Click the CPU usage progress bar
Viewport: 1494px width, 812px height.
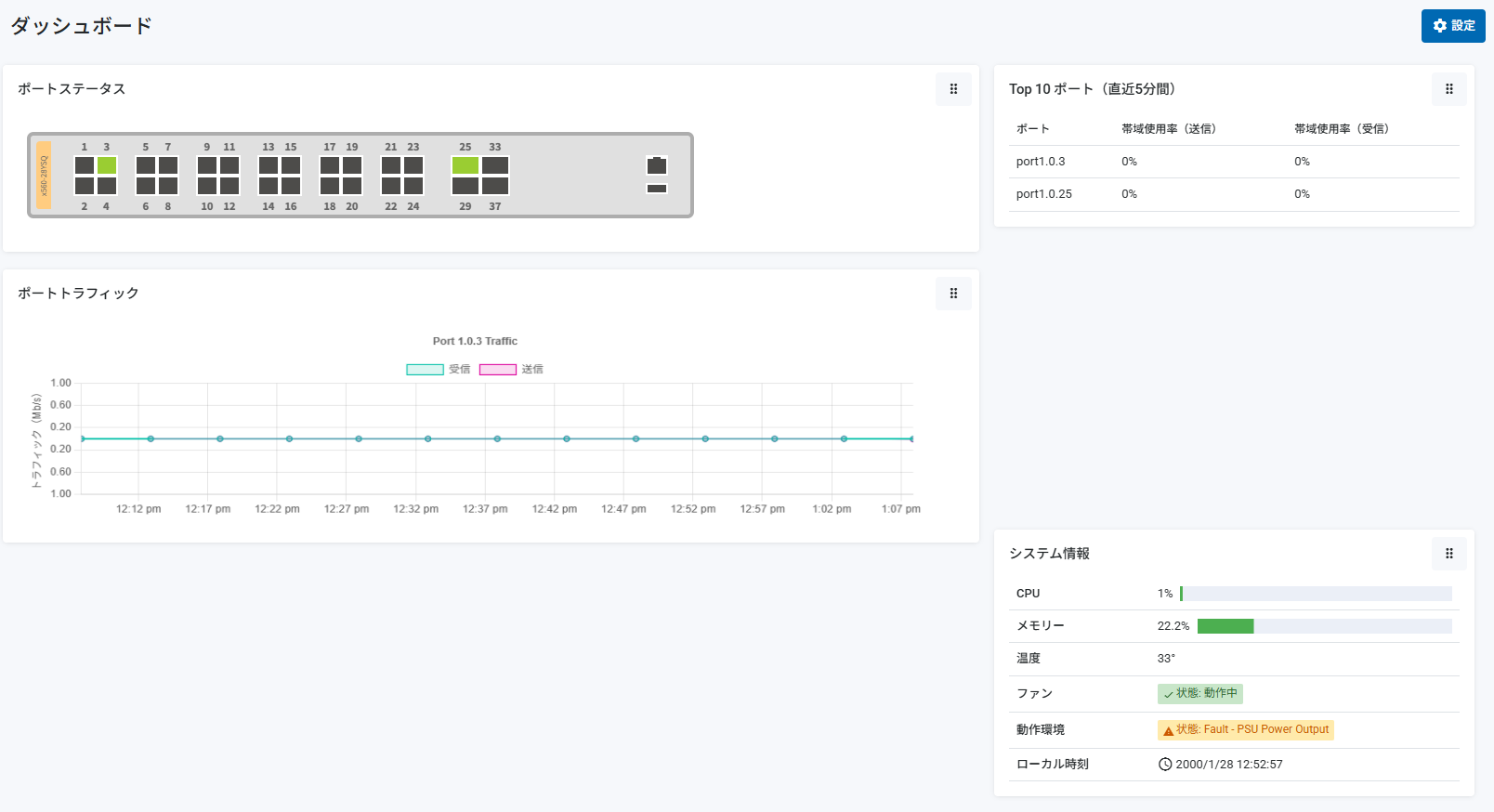click(1315, 594)
